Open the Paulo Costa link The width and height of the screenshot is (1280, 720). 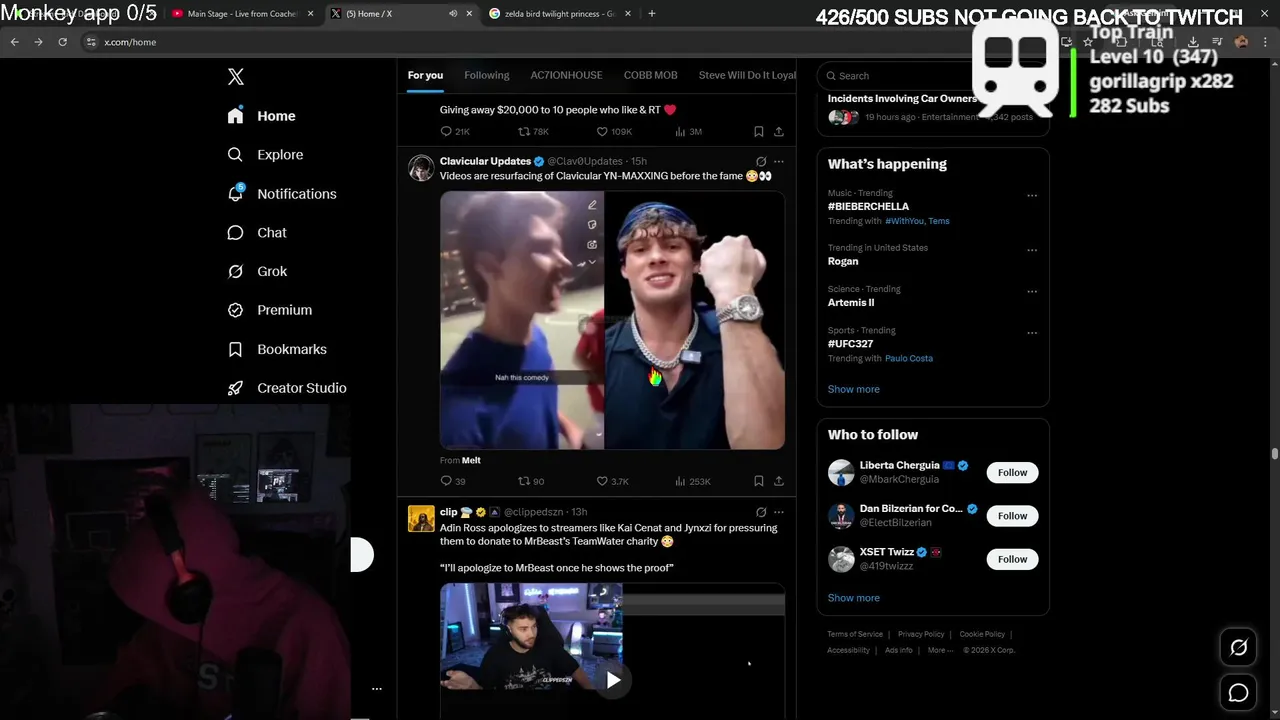pos(908,358)
